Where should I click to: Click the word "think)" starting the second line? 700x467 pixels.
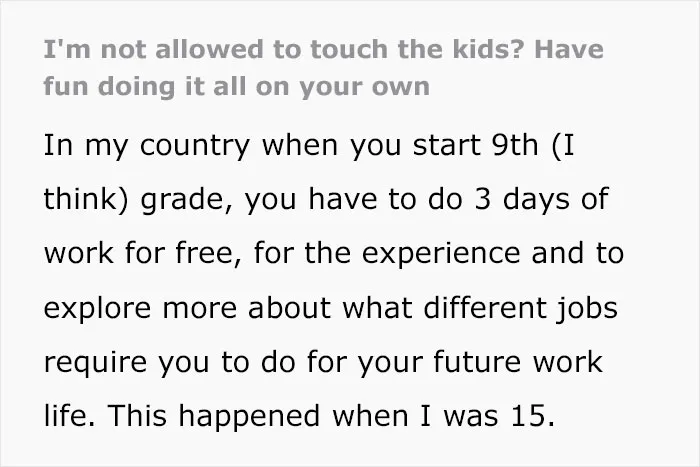(x=86, y=198)
